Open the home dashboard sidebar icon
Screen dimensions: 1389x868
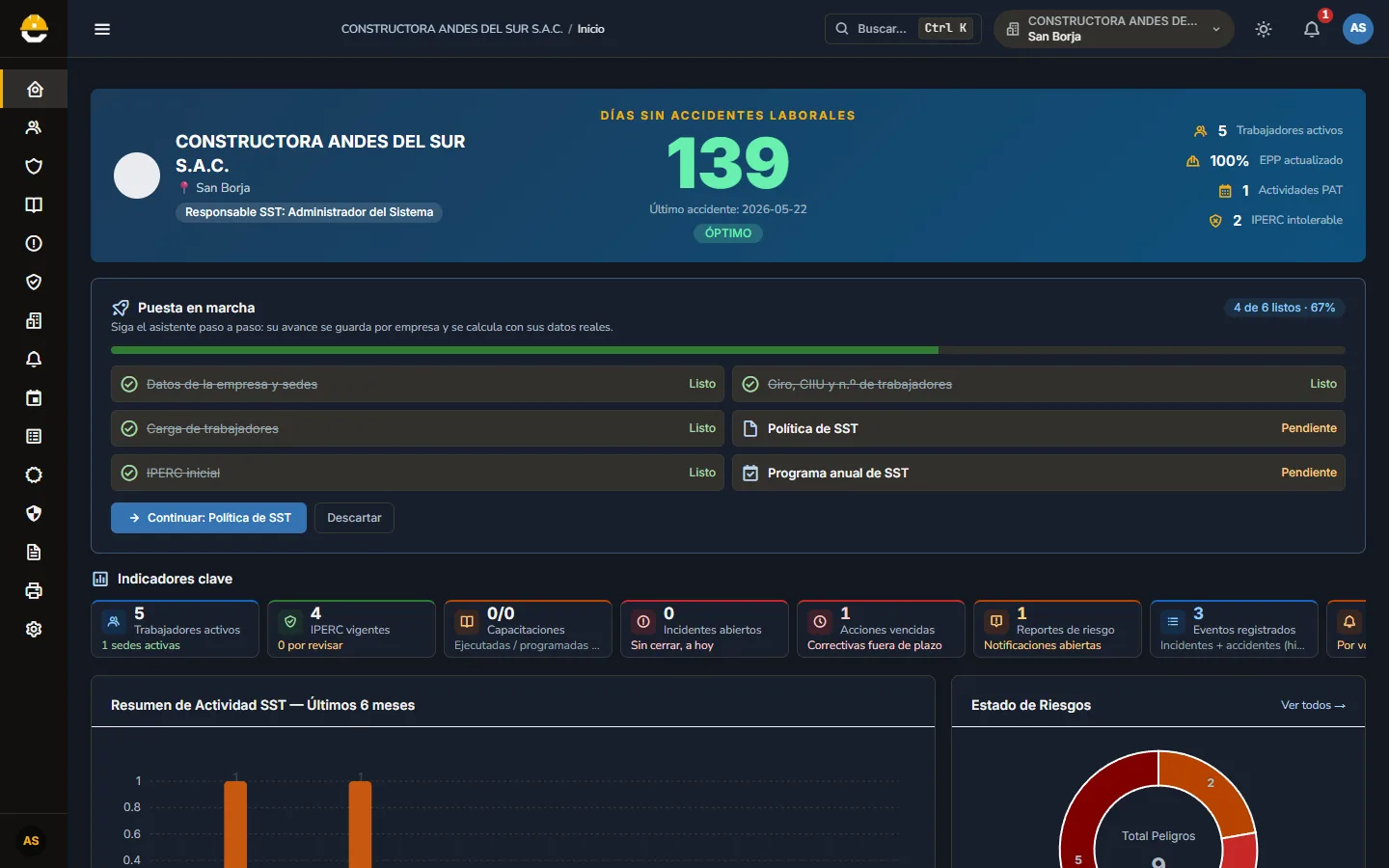pyautogui.click(x=35, y=89)
